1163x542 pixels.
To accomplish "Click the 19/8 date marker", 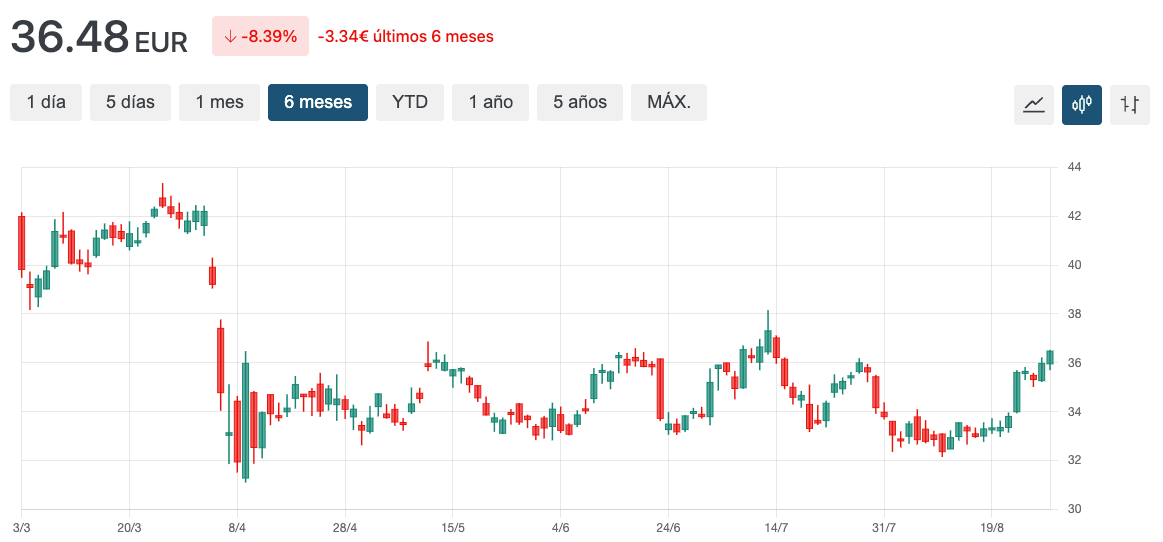I will click(992, 527).
